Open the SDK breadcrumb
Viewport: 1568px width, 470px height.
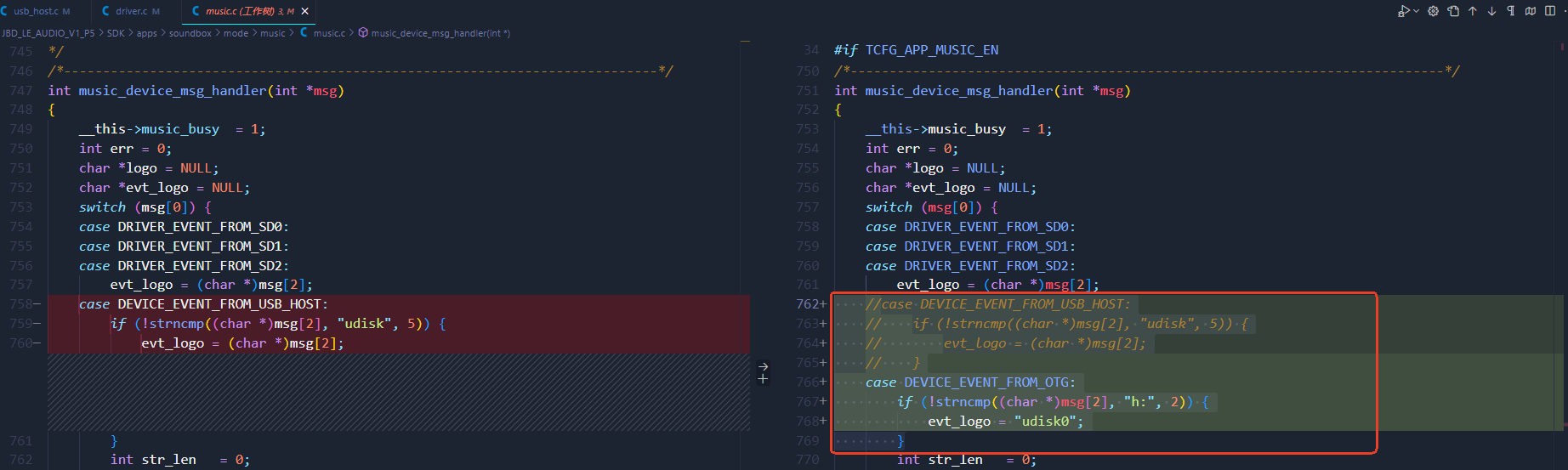(x=116, y=33)
